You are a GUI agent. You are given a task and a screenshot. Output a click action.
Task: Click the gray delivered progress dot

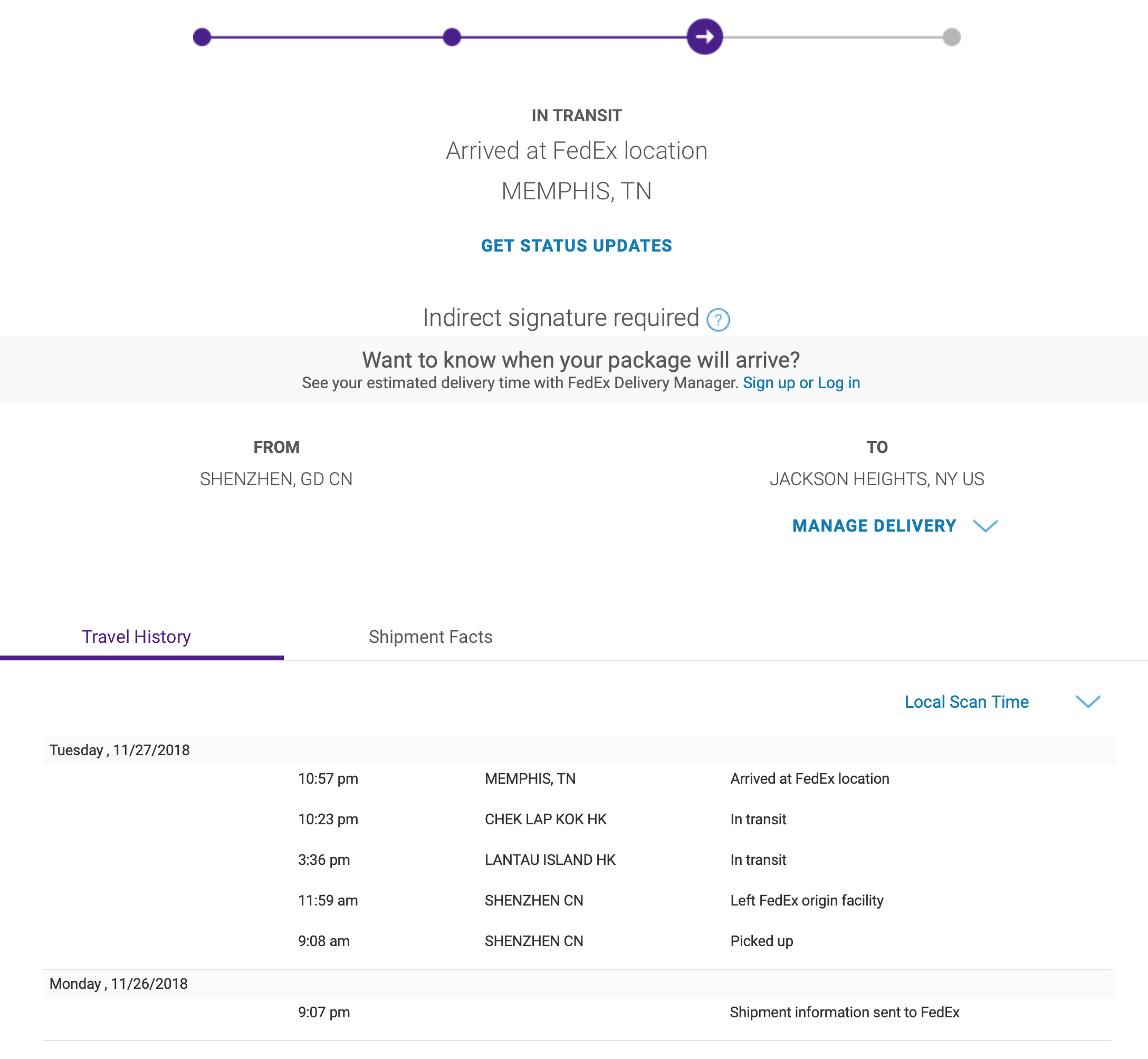pos(951,37)
